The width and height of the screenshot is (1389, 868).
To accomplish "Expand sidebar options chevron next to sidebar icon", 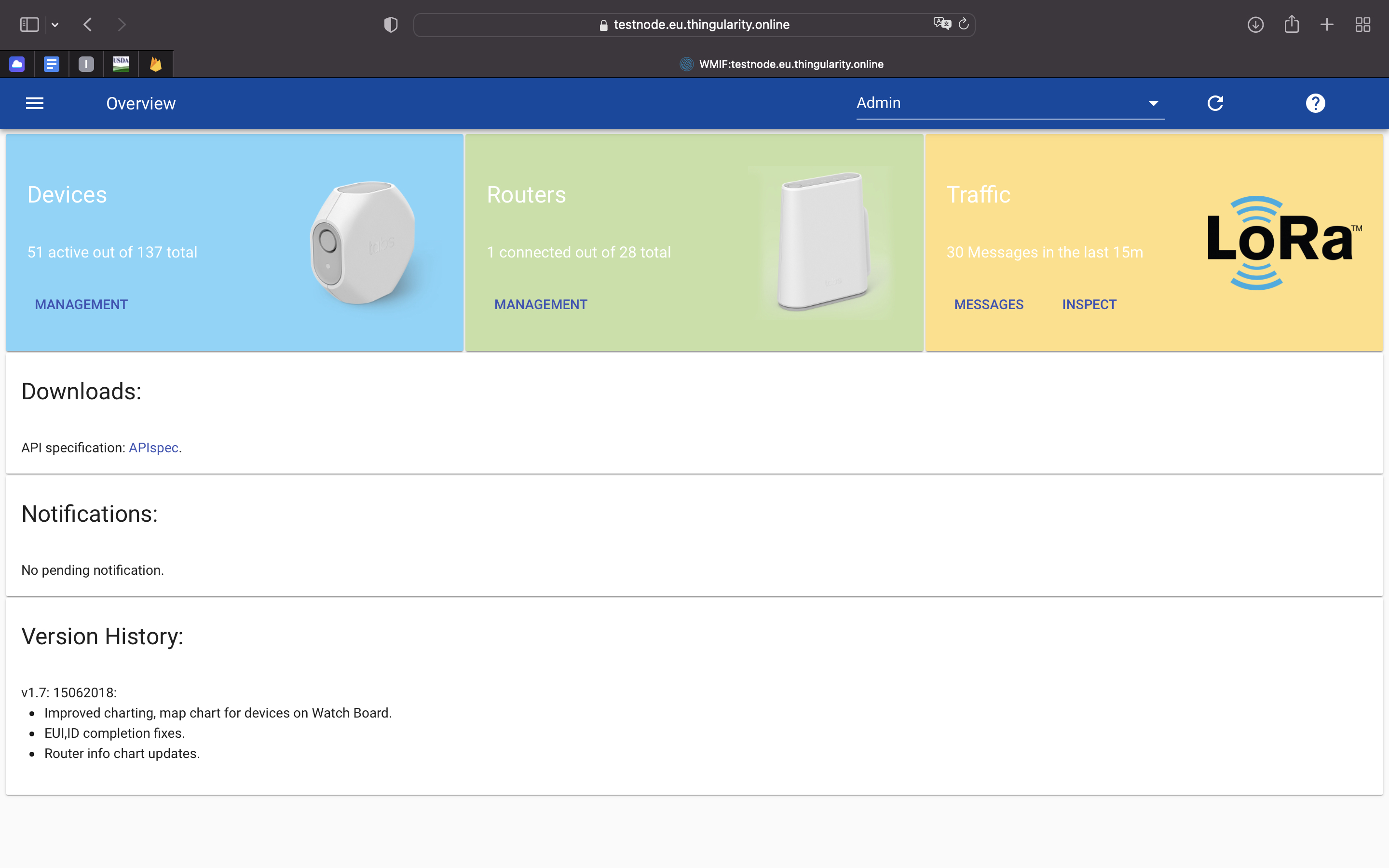I will [x=55, y=25].
